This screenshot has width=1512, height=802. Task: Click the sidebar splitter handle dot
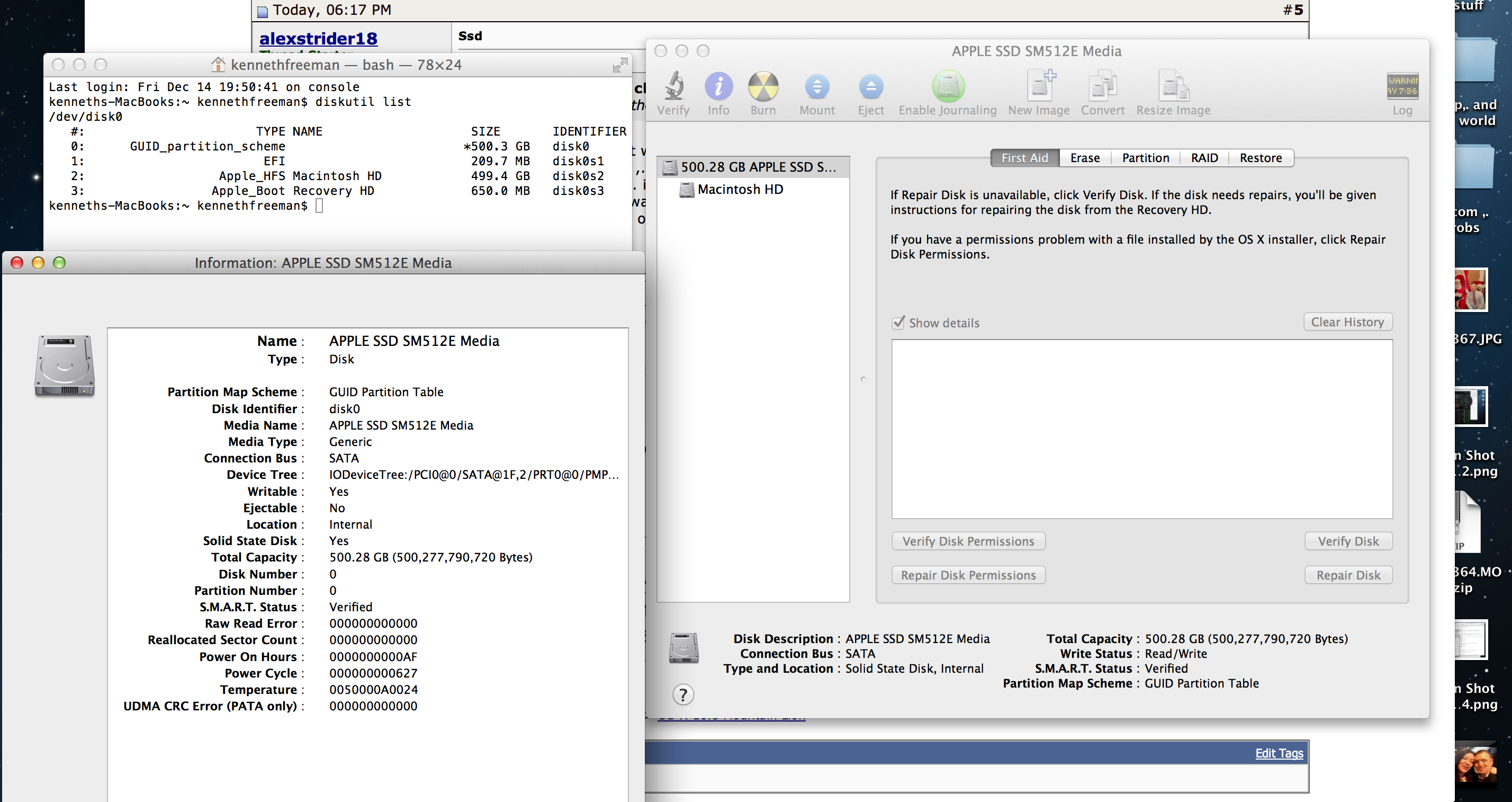tap(863, 379)
